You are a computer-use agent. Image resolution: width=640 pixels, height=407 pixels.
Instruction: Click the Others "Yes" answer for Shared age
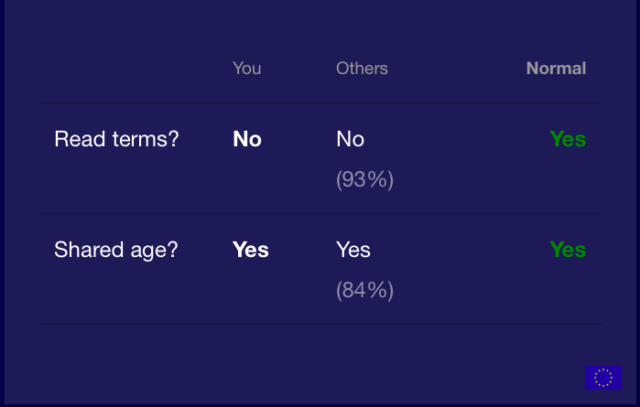point(353,249)
